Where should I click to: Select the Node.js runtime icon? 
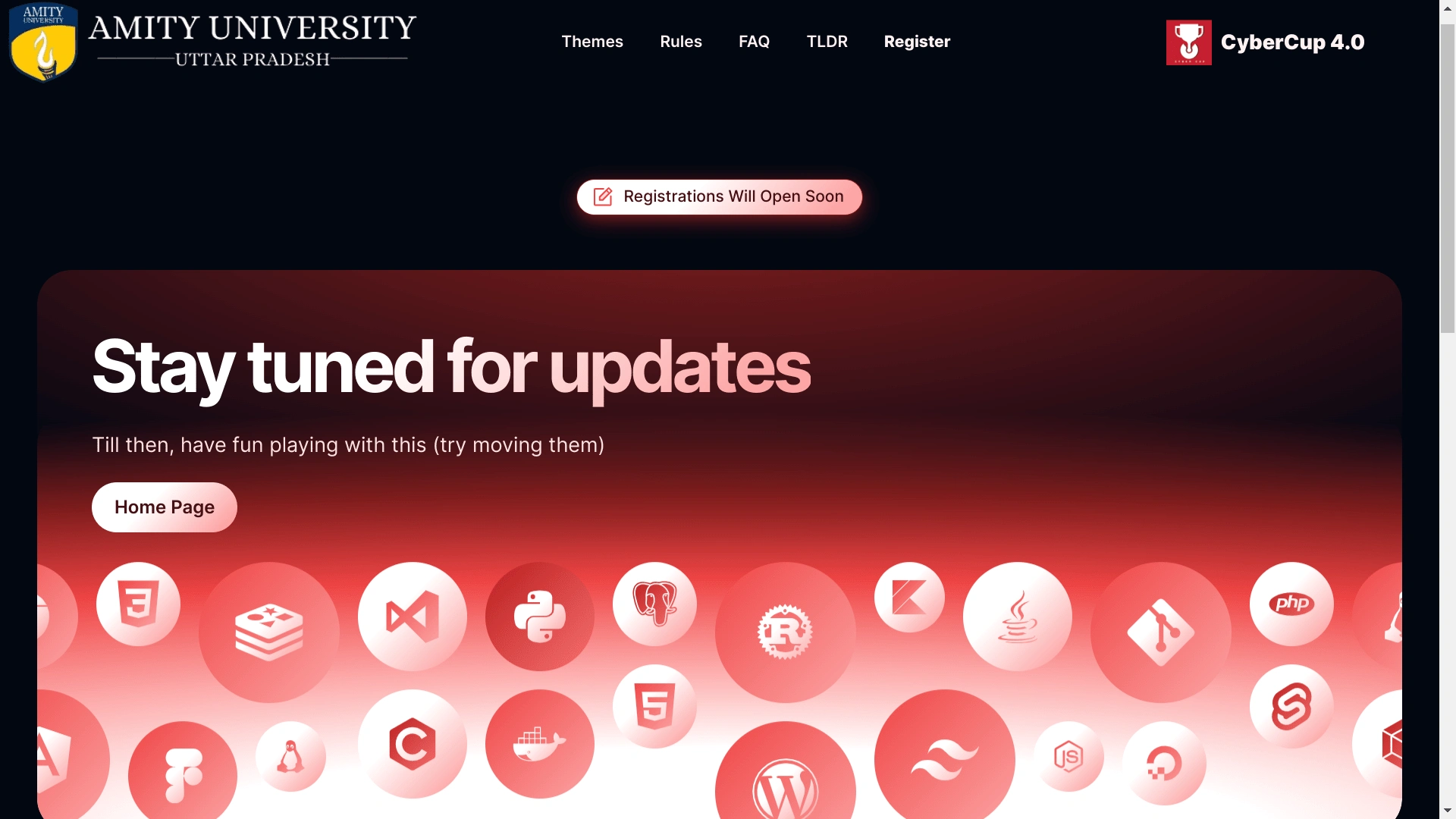(x=1066, y=755)
